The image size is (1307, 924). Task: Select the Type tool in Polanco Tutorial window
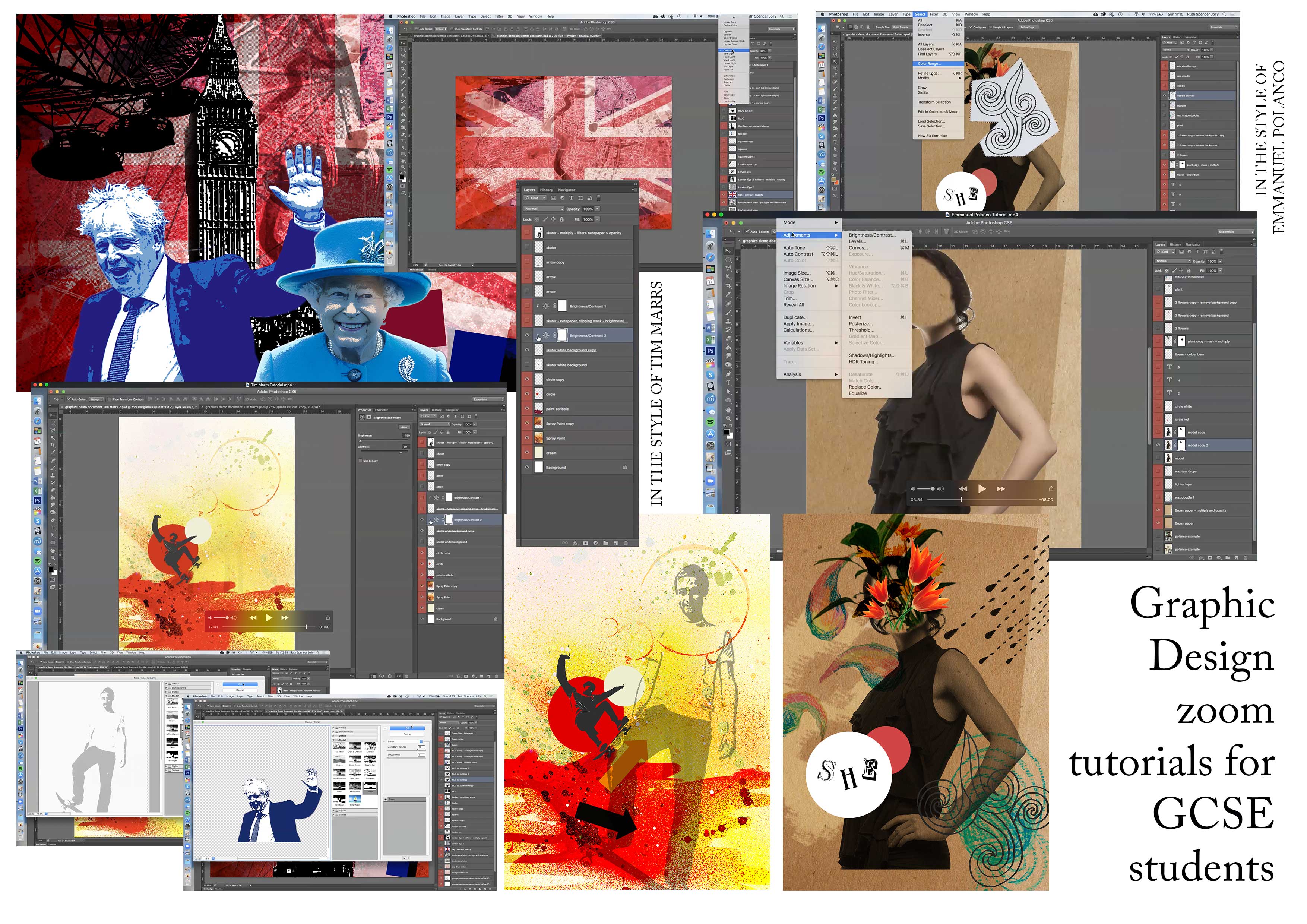pyautogui.click(x=728, y=383)
